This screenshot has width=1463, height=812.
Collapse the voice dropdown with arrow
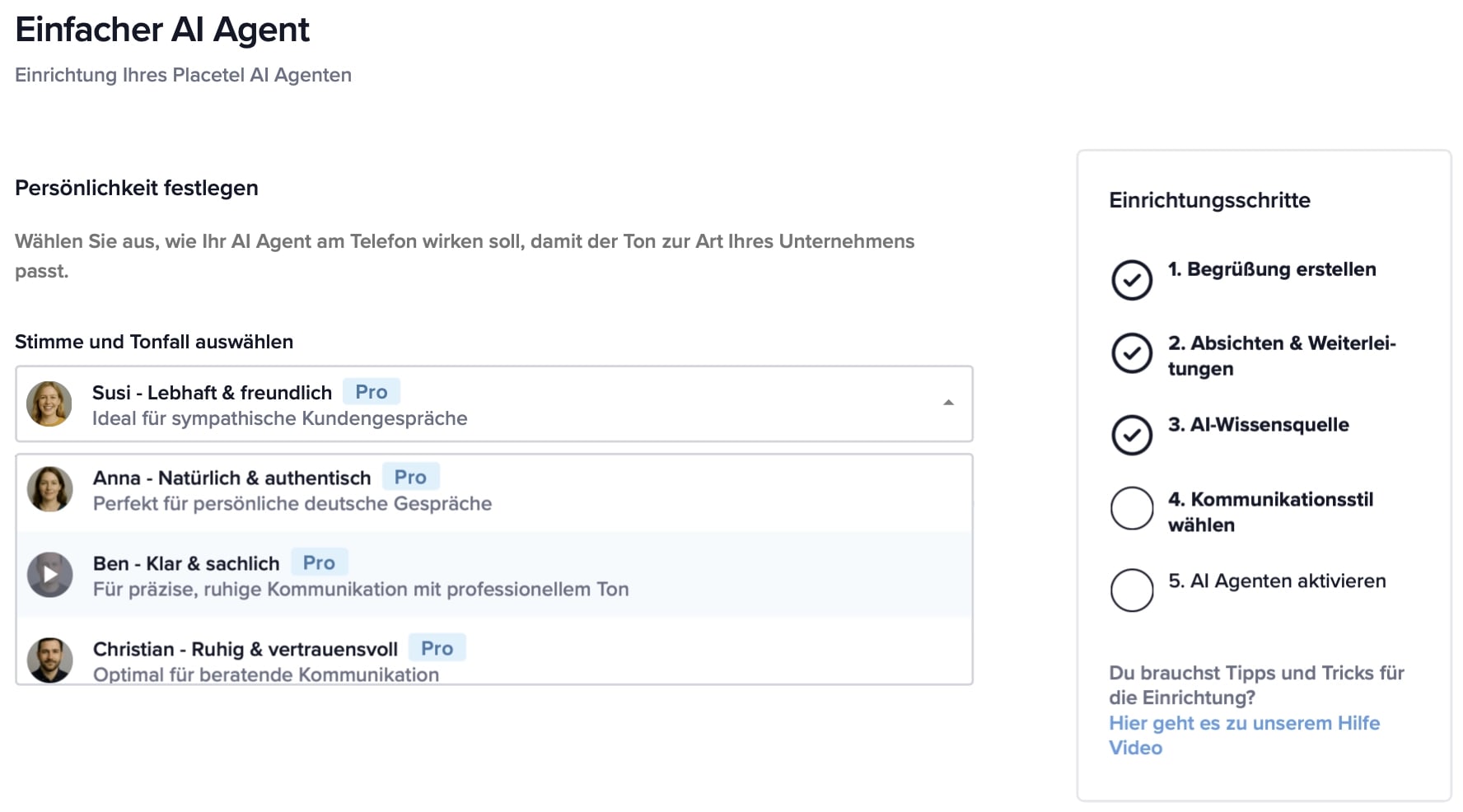(x=948, y=403)
